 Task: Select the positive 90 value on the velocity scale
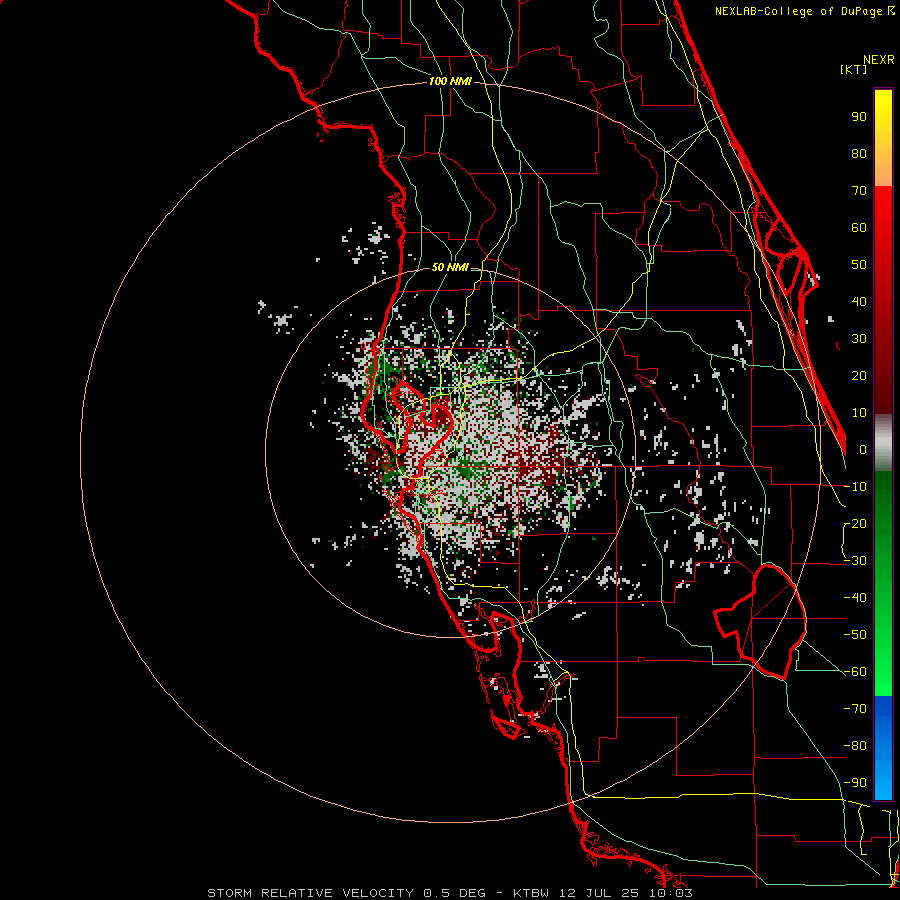859,117
